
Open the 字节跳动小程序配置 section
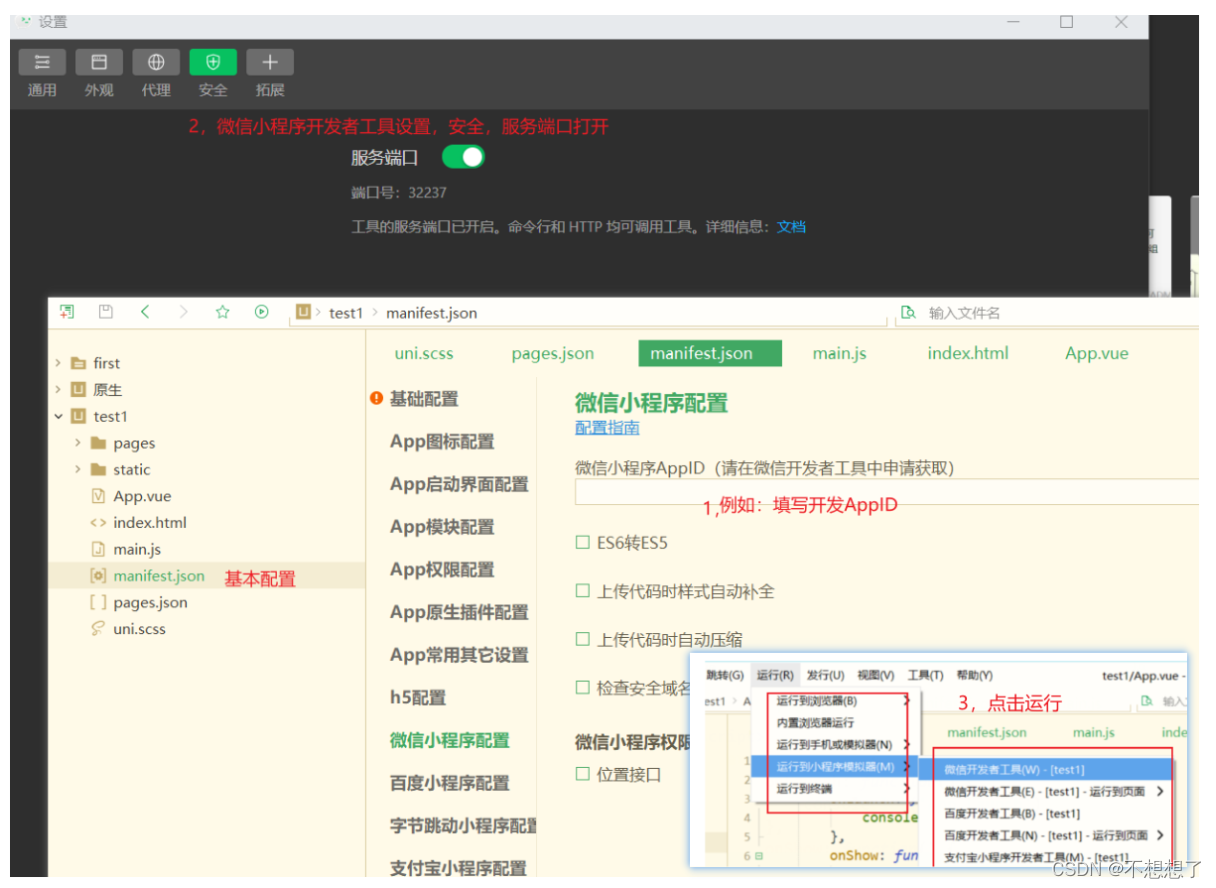point(463,826)
